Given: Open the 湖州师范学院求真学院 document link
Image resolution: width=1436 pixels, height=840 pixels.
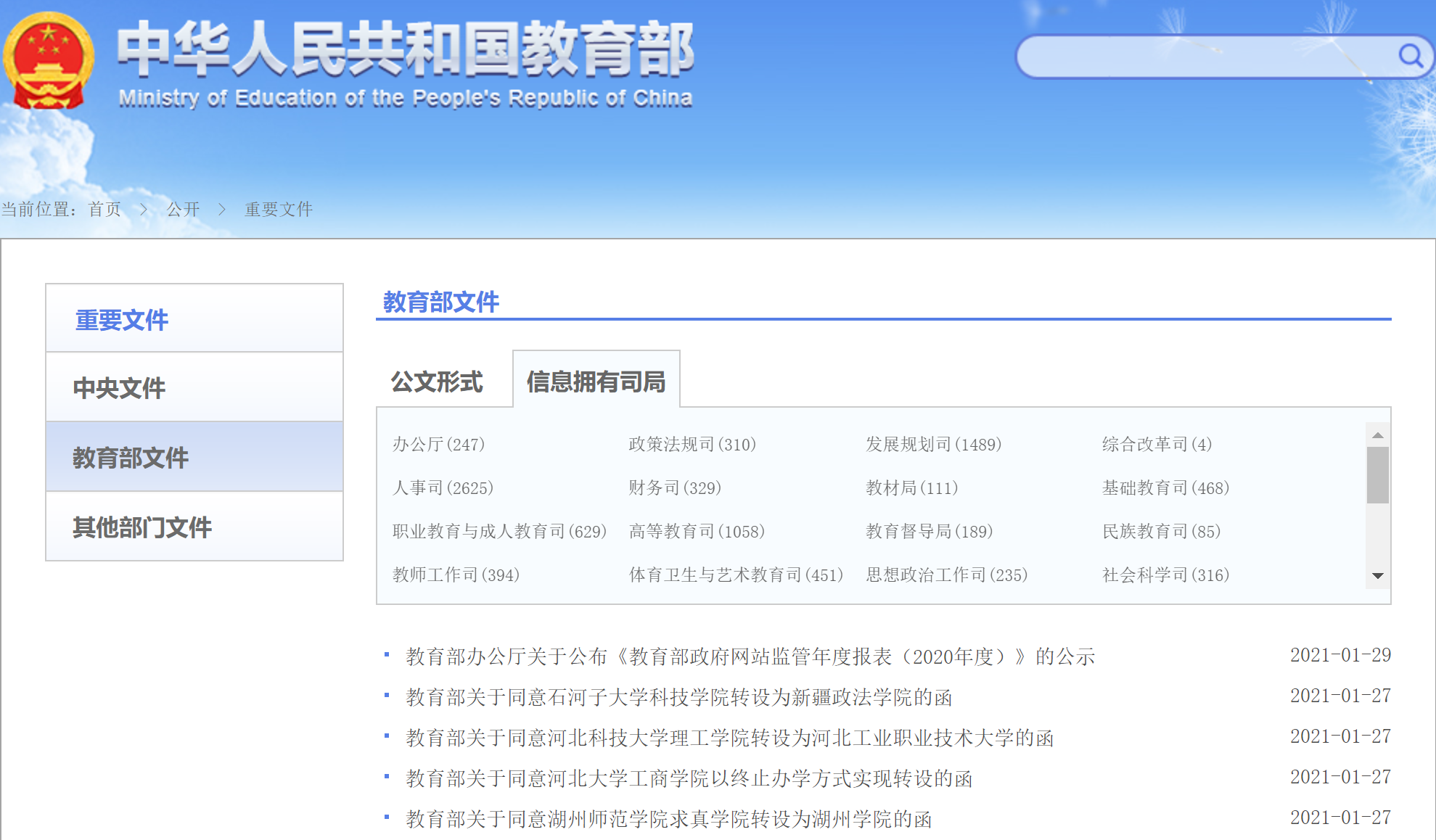Looking at the screenshot, I should 668,819.
